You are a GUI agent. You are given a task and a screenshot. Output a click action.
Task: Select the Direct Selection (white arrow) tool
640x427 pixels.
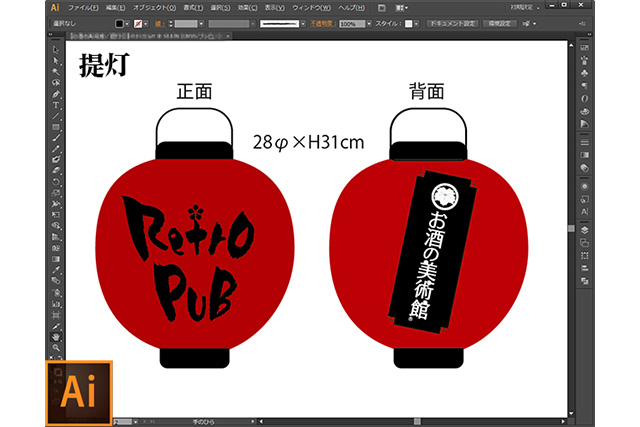[x=56, y=61]
